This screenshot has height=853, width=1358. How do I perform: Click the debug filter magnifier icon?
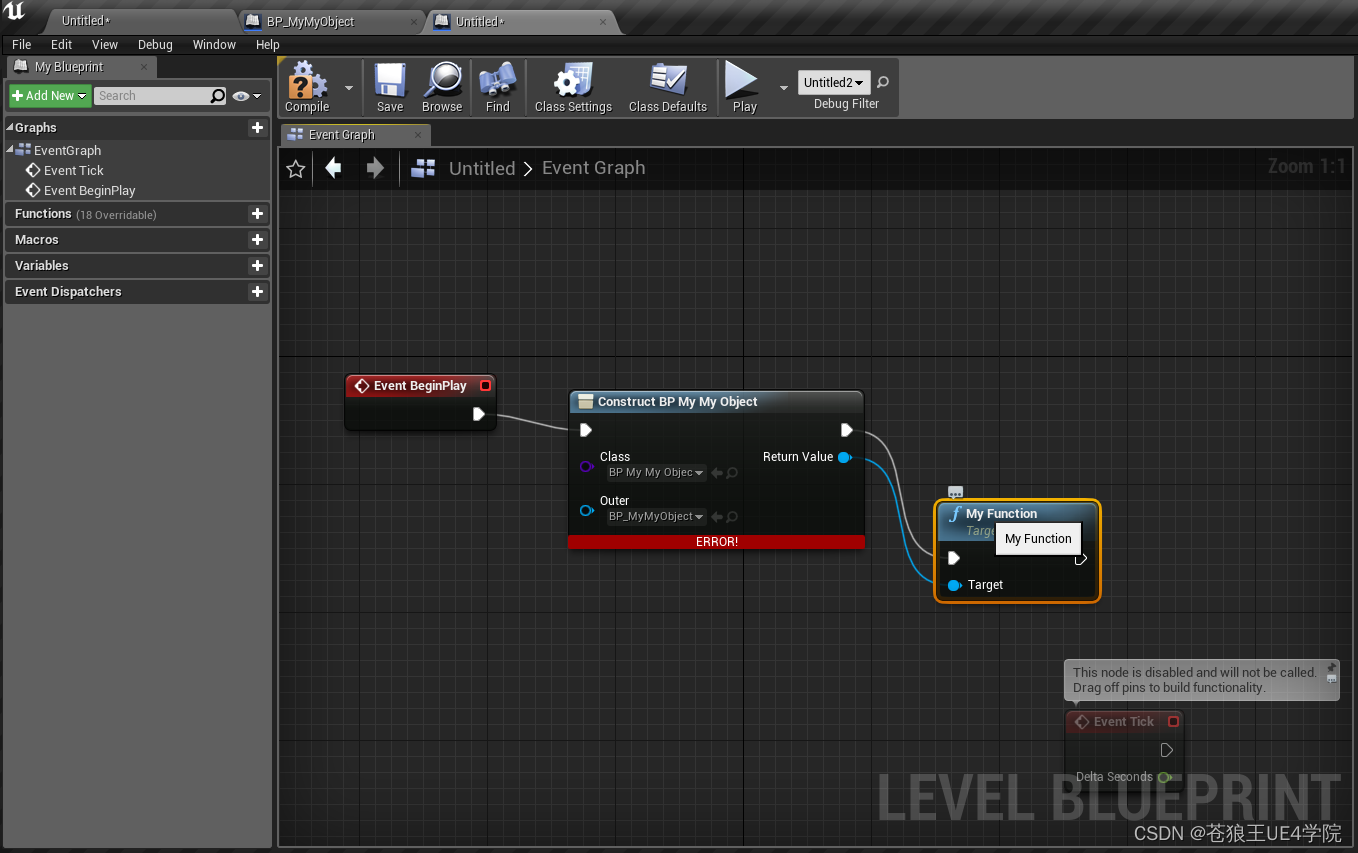(x=883, y=82)
